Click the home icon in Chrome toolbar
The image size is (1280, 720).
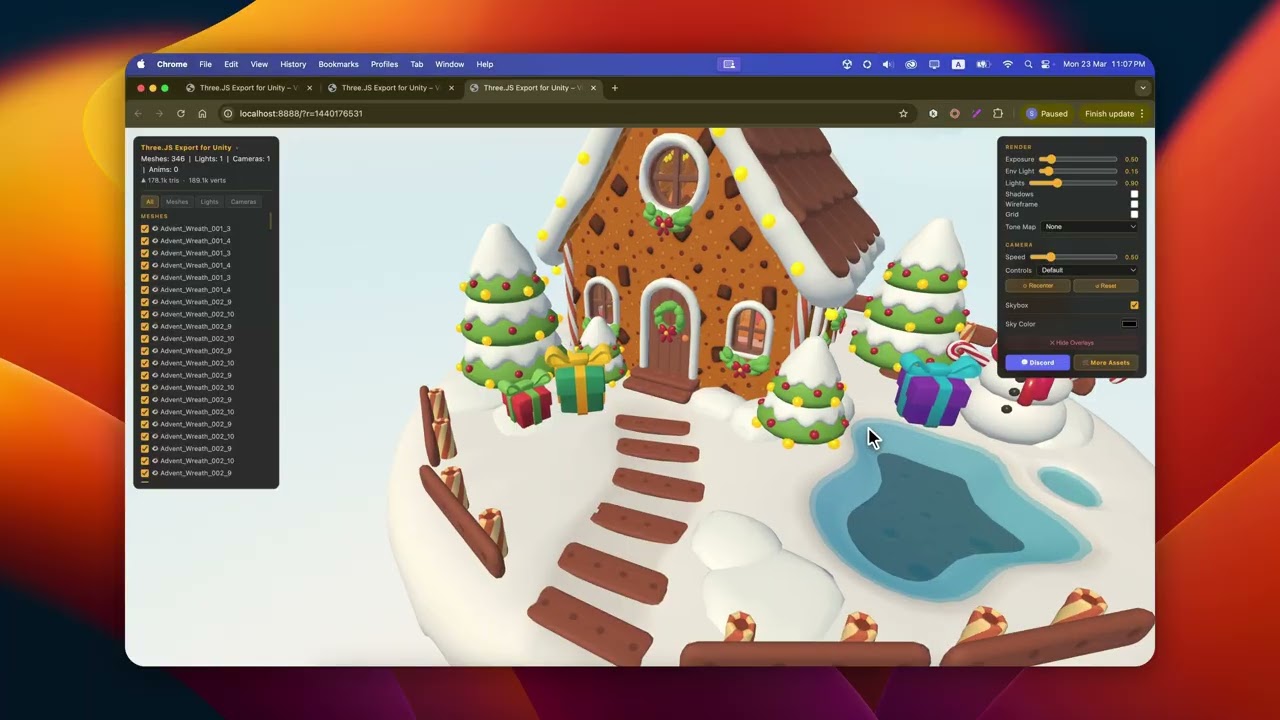coord(202,114)
